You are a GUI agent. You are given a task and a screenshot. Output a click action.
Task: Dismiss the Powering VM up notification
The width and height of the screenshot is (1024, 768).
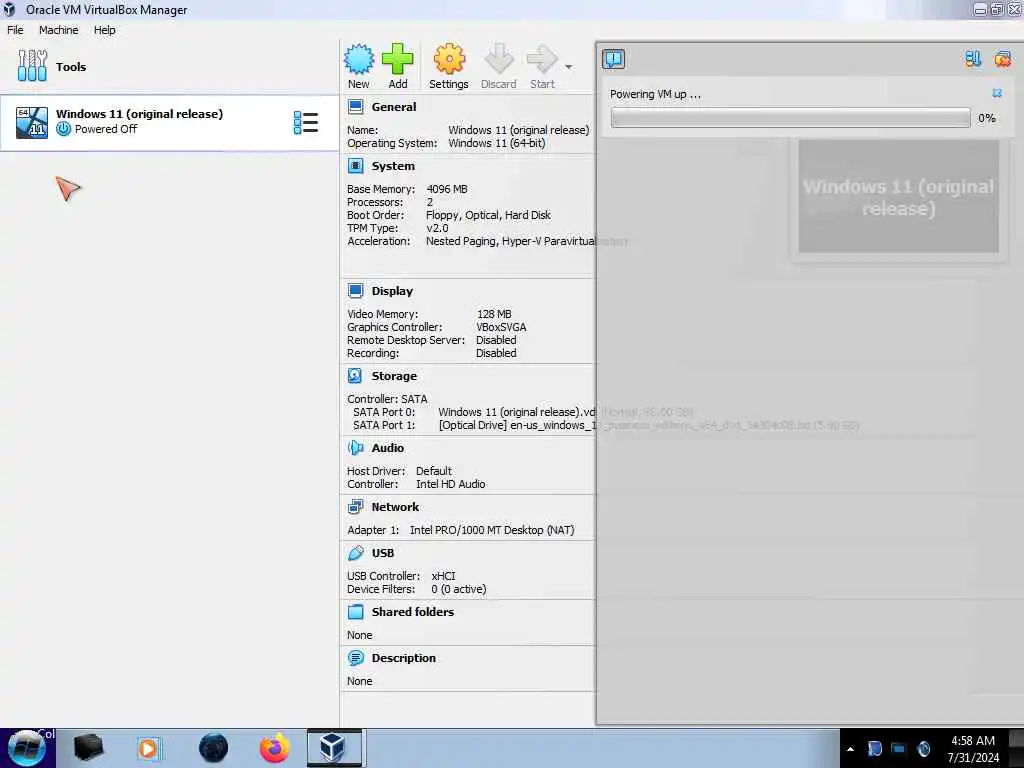point(997,93)
